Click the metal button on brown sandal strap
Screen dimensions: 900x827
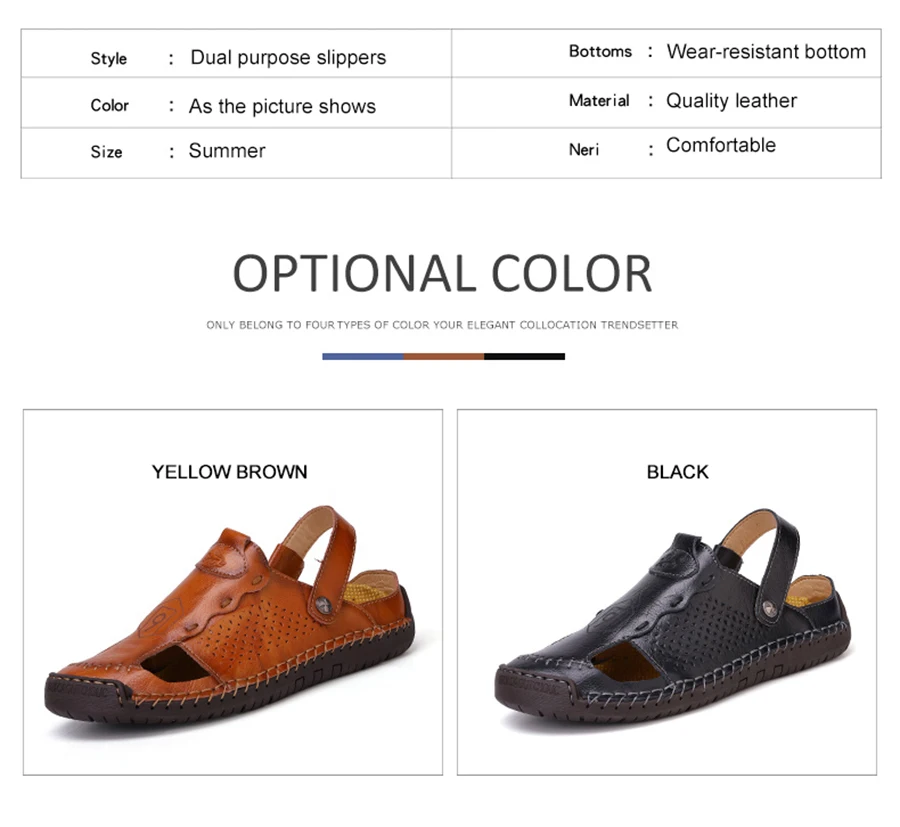323,604
